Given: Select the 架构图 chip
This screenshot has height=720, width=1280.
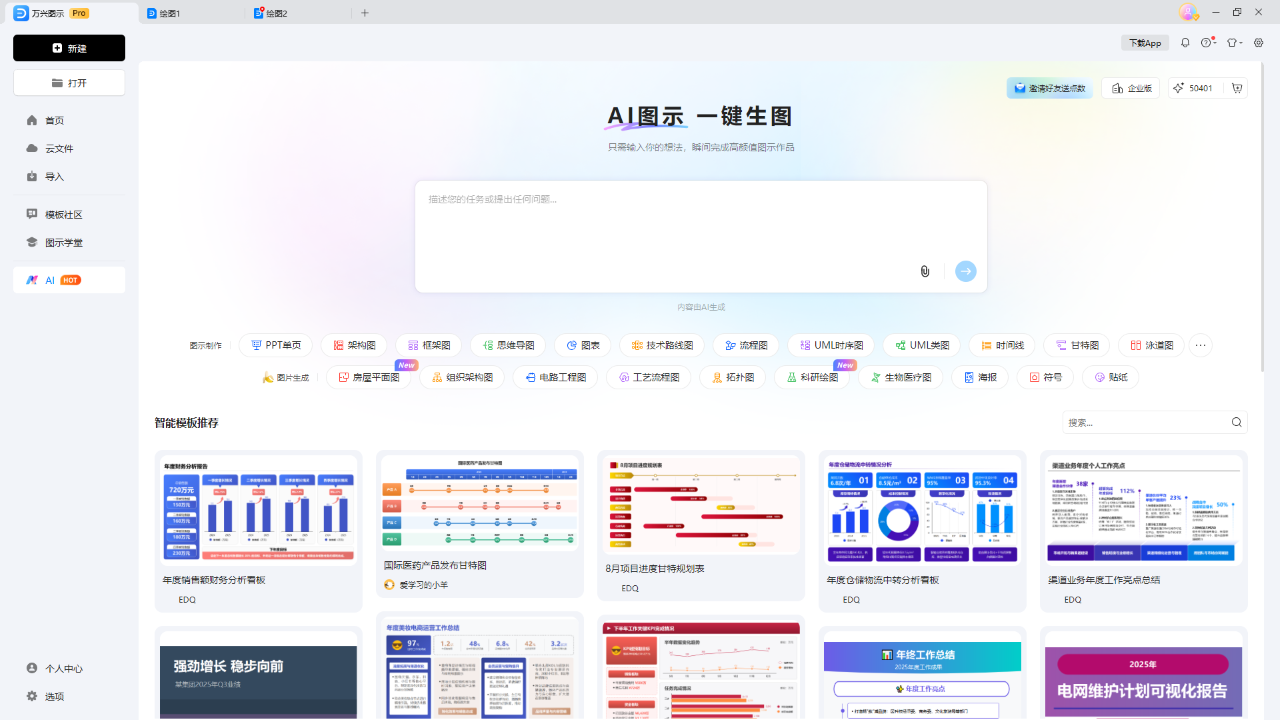Looking at the screenshot, I should (354, 345).
